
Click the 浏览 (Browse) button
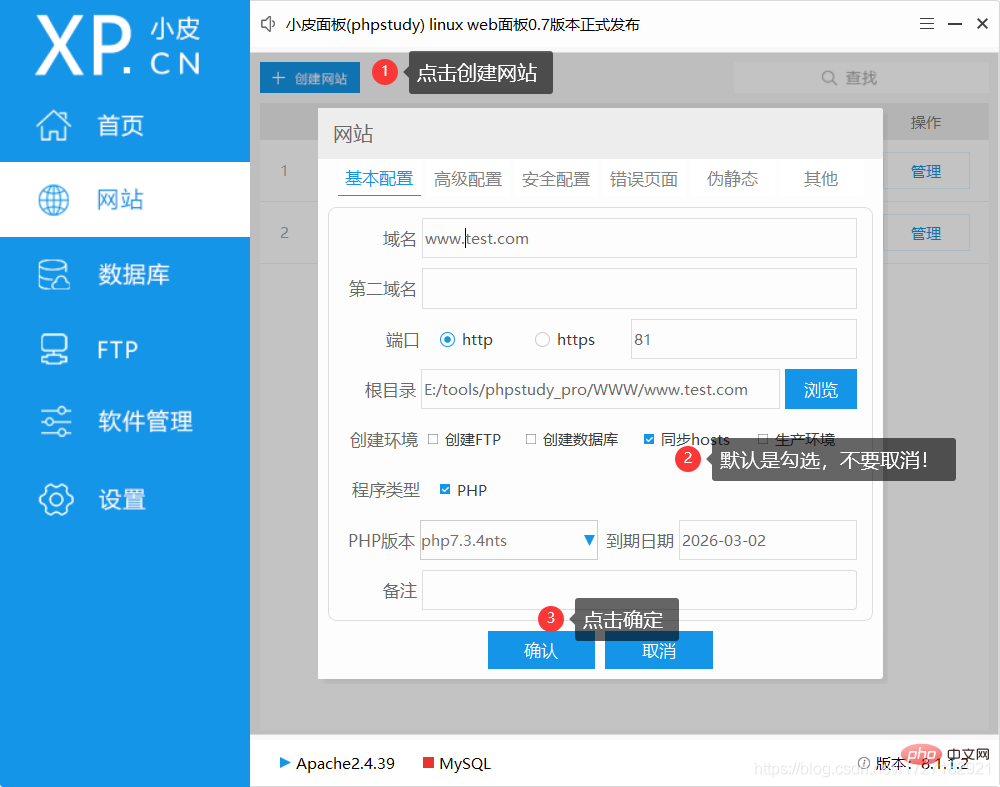[x=820, y=389]
